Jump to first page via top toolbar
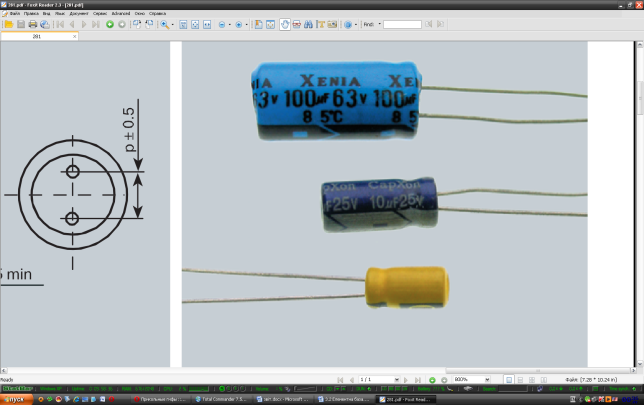This screenshot has height=405, width=644. [60, 25]
